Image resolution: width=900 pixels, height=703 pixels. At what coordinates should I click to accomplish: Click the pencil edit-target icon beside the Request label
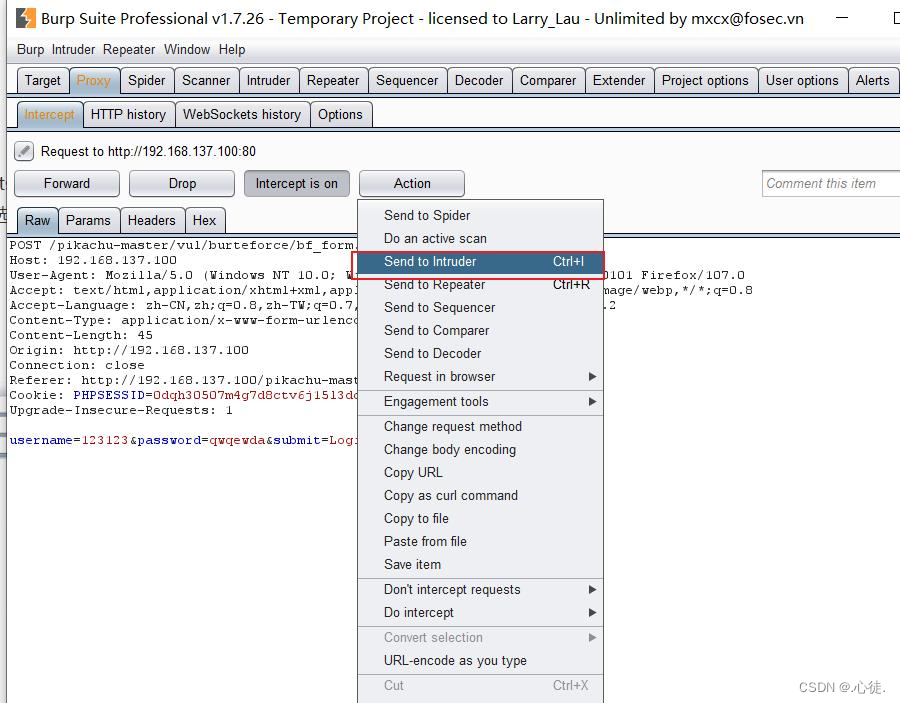(x=24, y=152)
